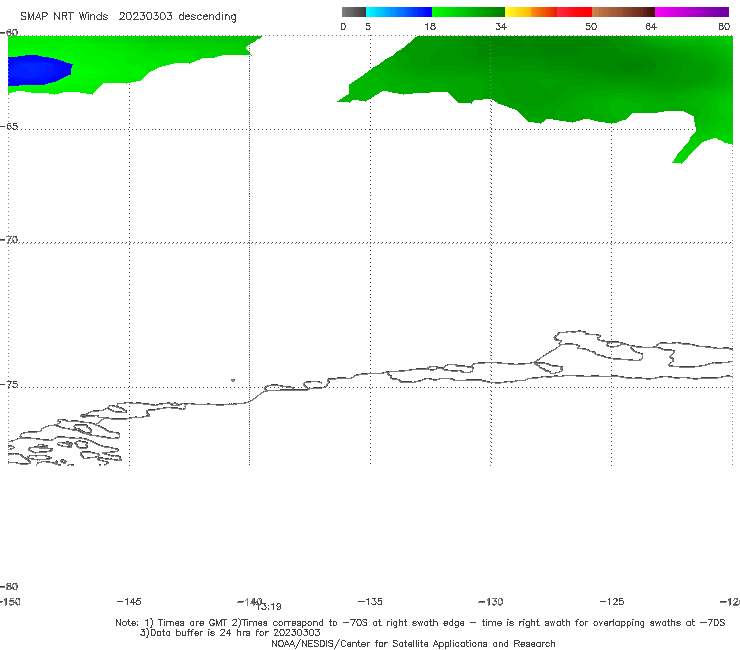This screenshot has width=740, height=650.
Task: Click the red segment of the color bar
Action: coord(574,12)
